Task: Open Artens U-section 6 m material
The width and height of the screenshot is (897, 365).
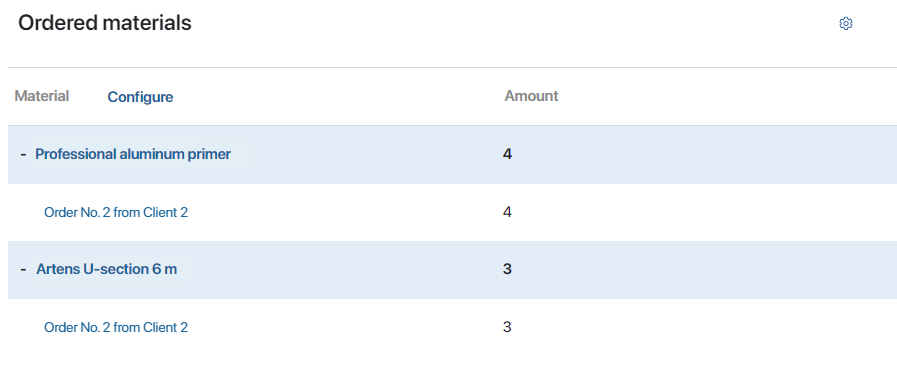Action: [x=106, y=269]
